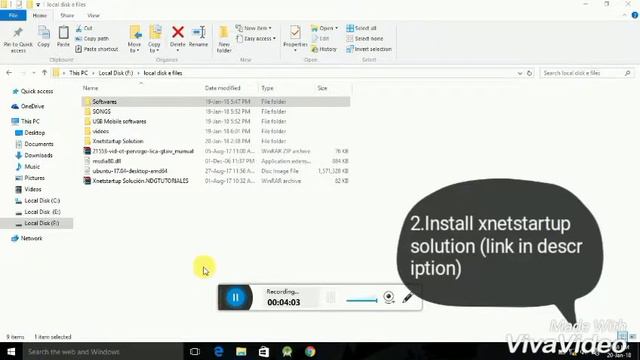640x360 pixels.
Task: Click the Search local disk e files box
Action: pos(587,73)
